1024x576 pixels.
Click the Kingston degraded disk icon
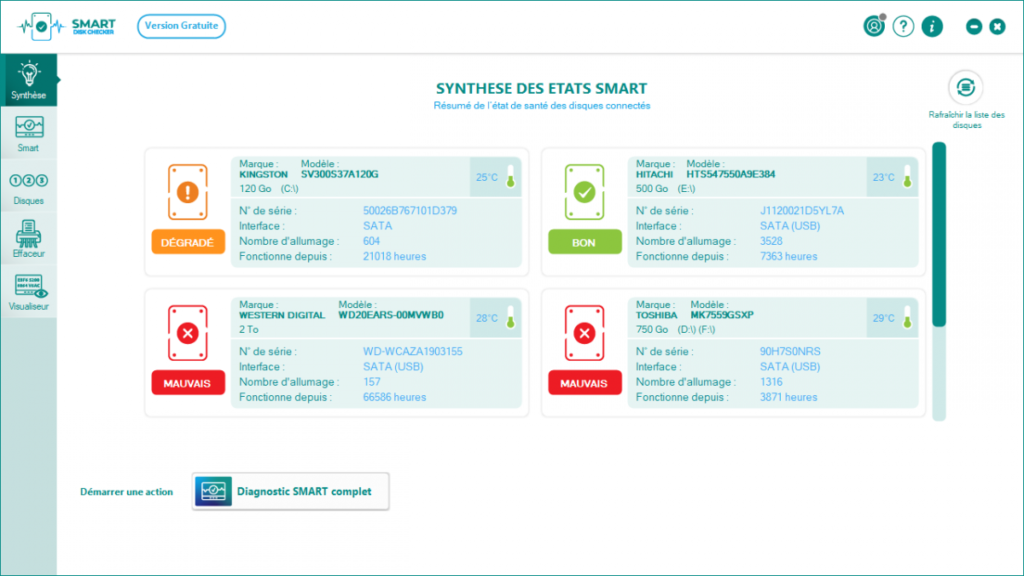point(187,192)
